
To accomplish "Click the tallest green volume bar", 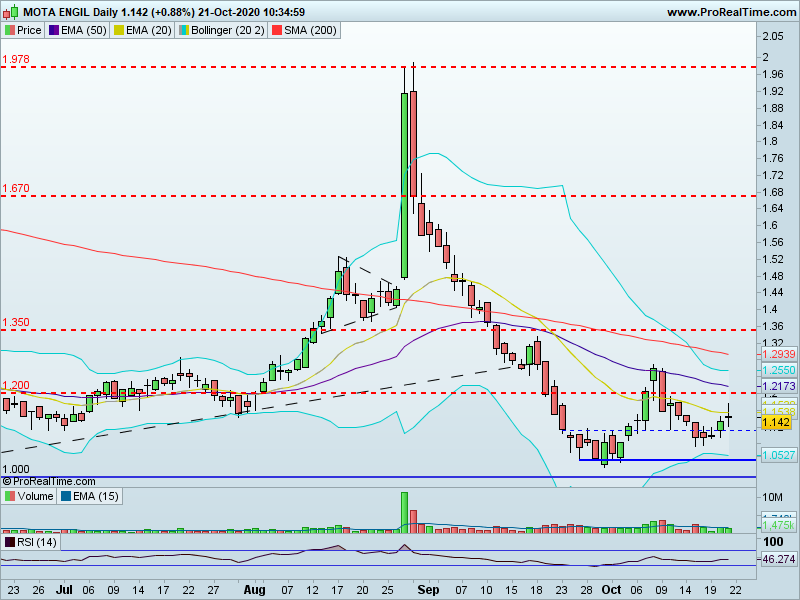I will (405, 512).
